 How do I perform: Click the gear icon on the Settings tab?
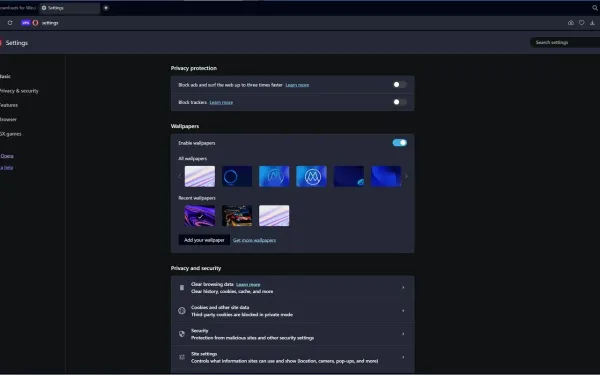[44, 8]
